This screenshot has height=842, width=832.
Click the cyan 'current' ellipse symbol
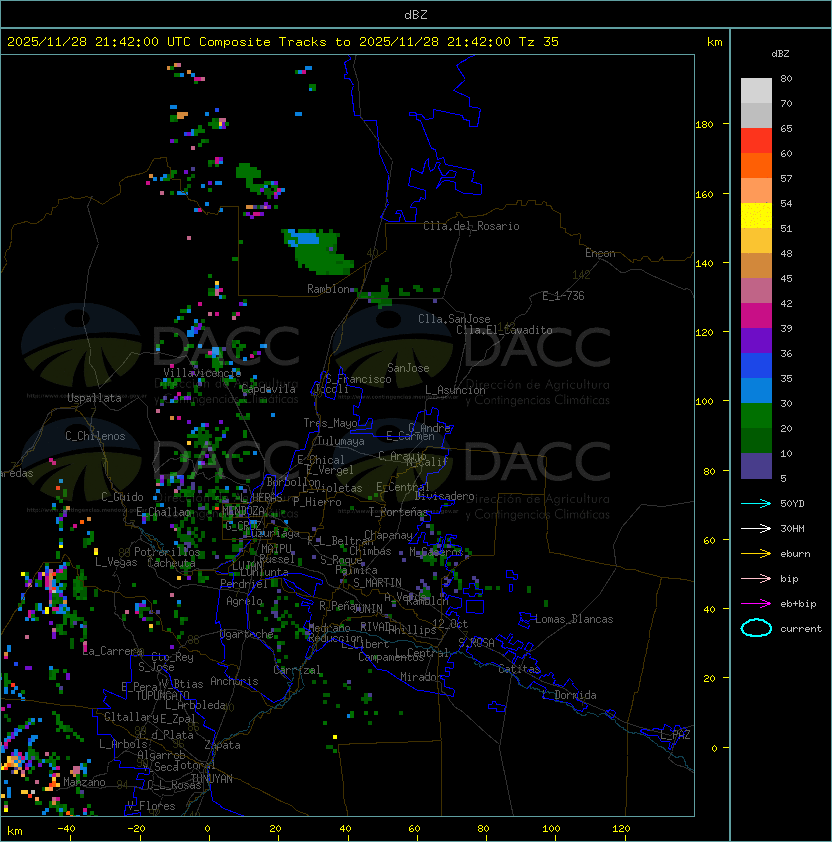756,628
